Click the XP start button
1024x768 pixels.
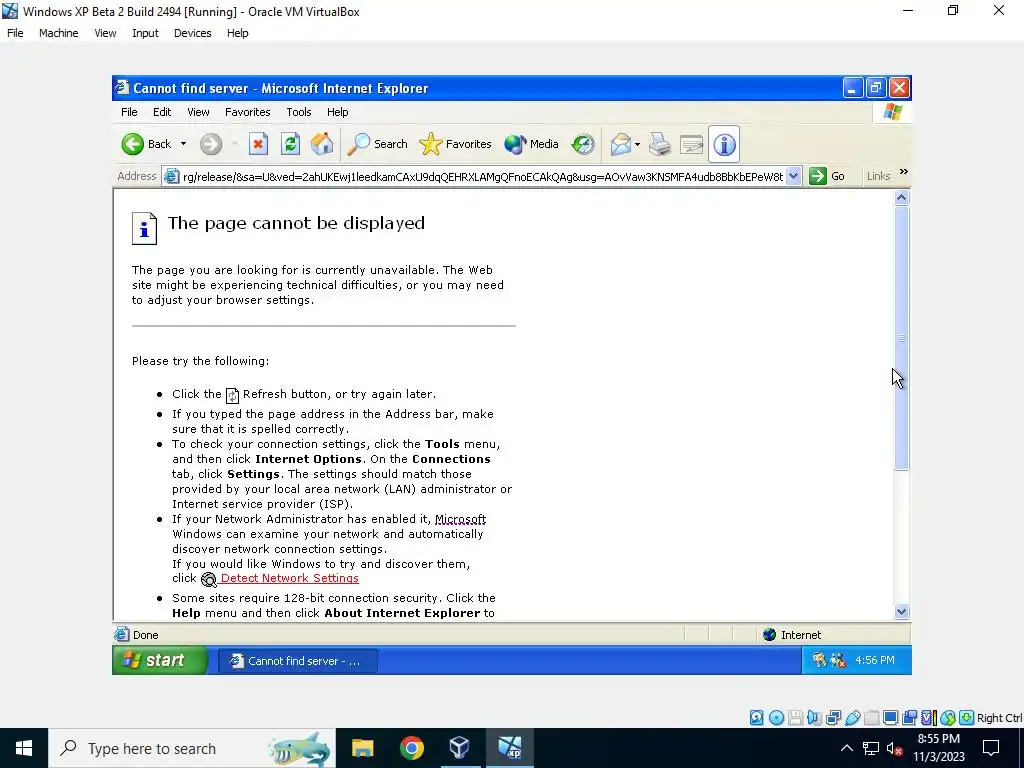pyautogui.click(x=159, y=660)
